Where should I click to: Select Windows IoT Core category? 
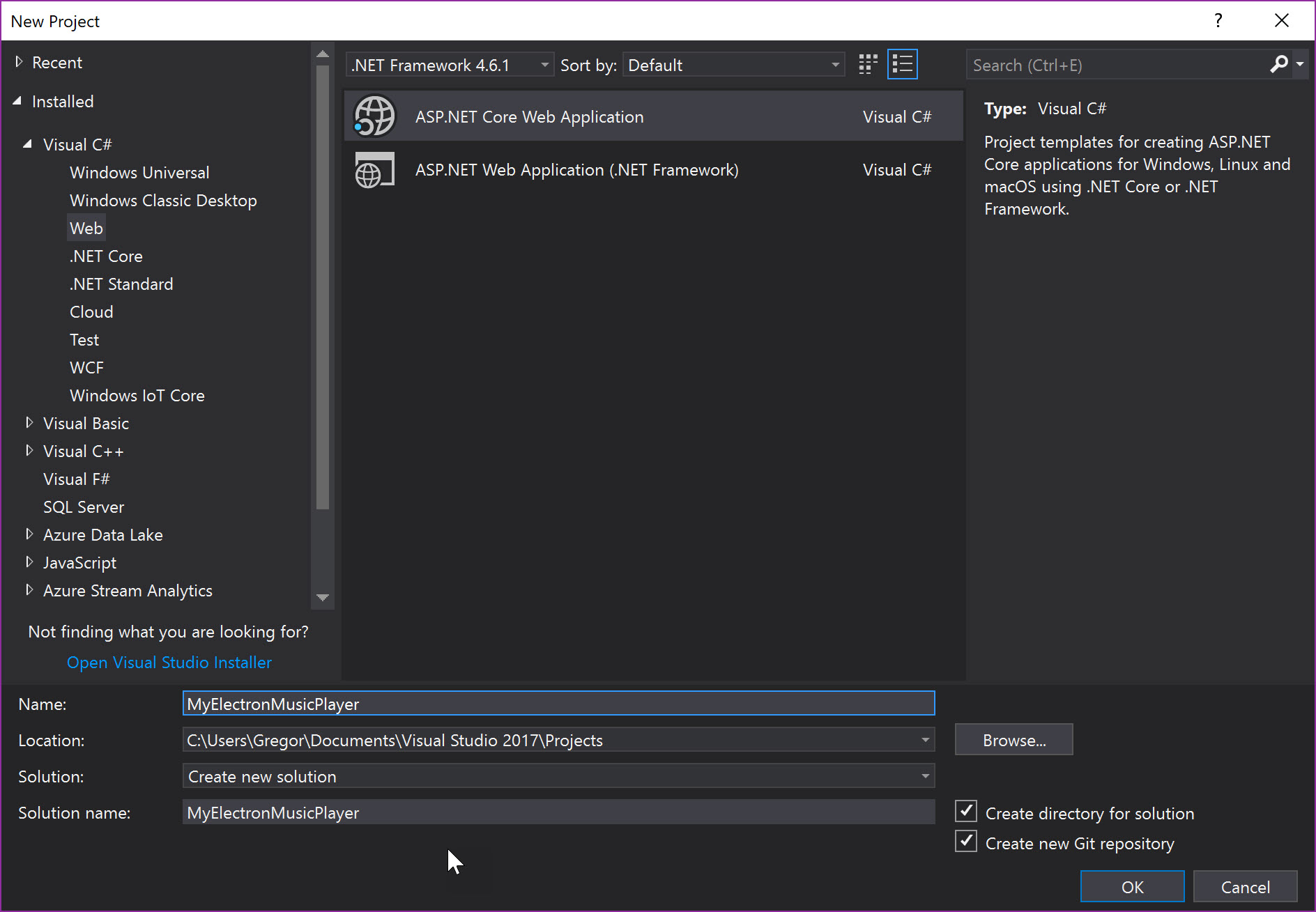[137, 396]
